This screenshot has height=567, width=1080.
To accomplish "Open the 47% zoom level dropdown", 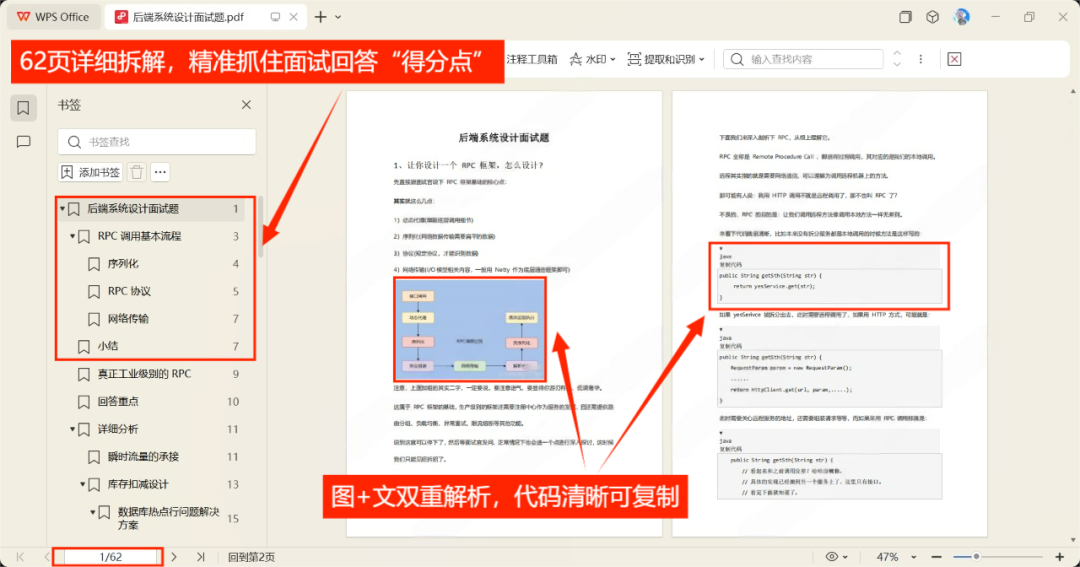I will pos(895,557).
